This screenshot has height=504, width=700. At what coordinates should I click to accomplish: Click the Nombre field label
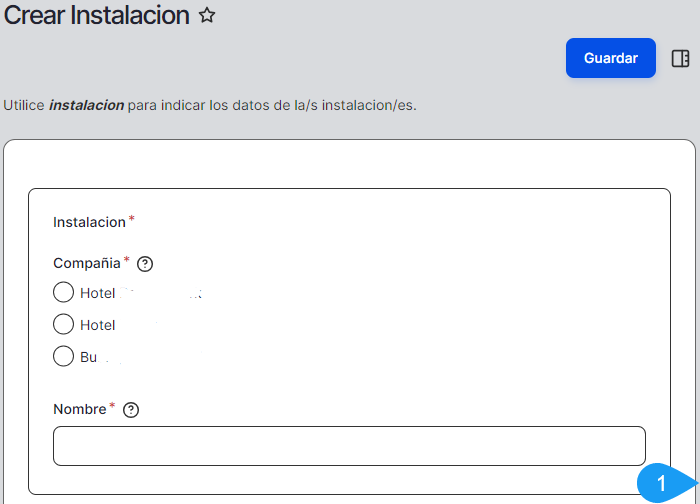[x=79, y=410]
